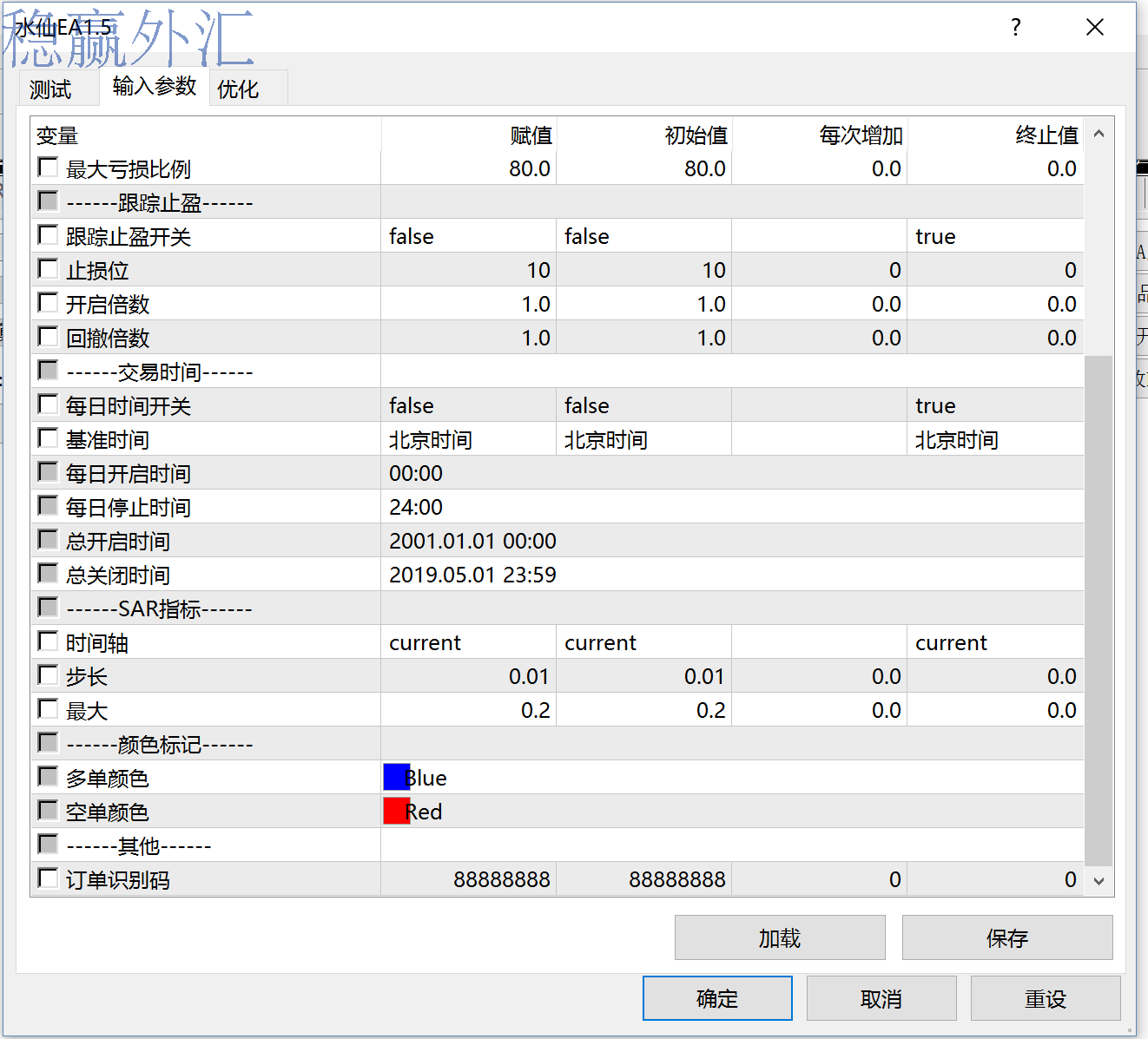
Task: Edit the 止损位 value 10
Action: (x=468, y=270)
